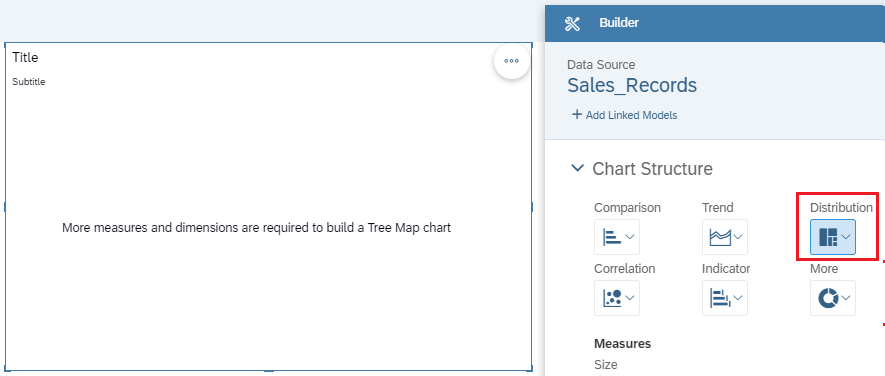885x376 pixels.
Task: Open the Trend chart type dropdown
Action: (x=725, y=237)
